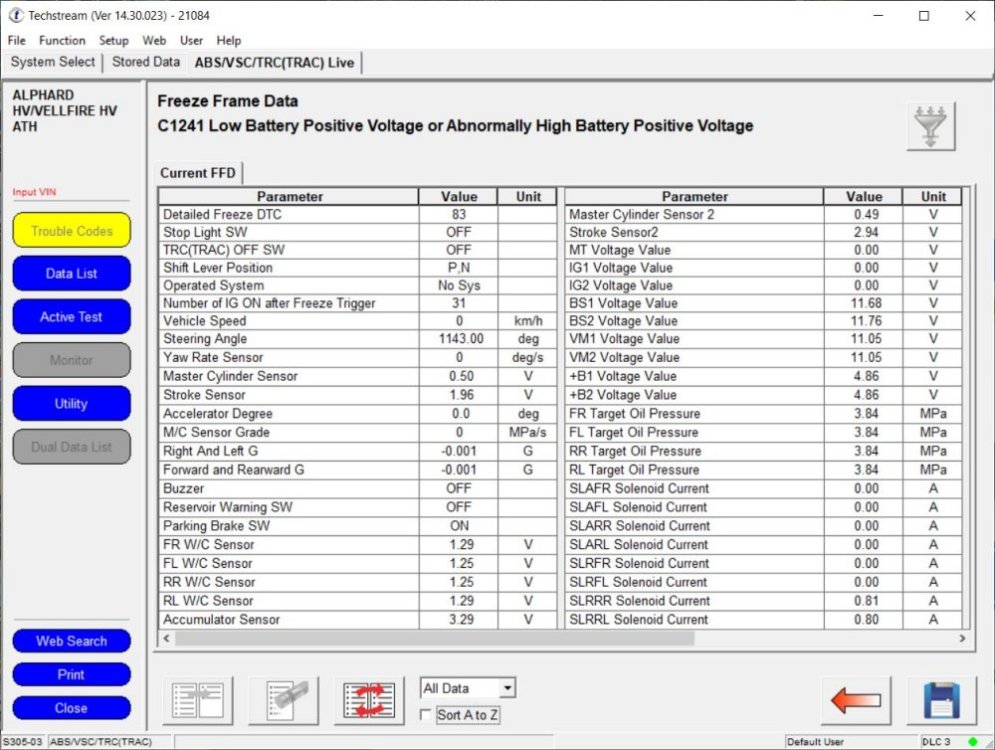Click the red back arrow button
995x750 pixels.
(x=856, y=701)
